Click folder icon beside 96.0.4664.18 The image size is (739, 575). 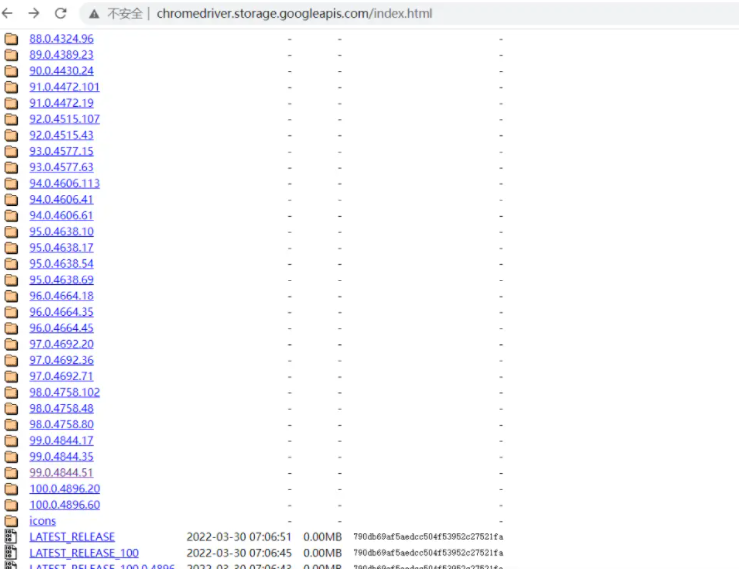pyautogui.click(x=11, y=296)
